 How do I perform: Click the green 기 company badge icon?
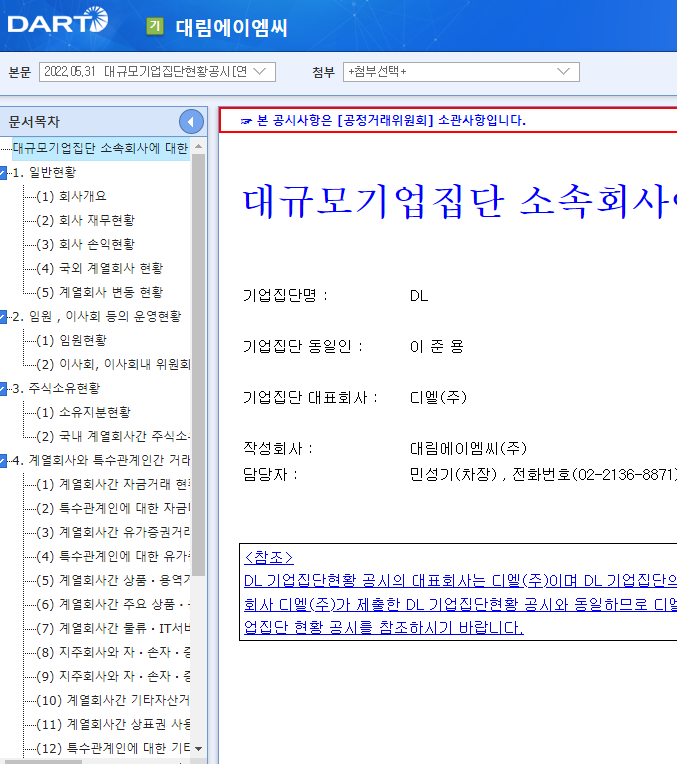(x=155, y=26)
